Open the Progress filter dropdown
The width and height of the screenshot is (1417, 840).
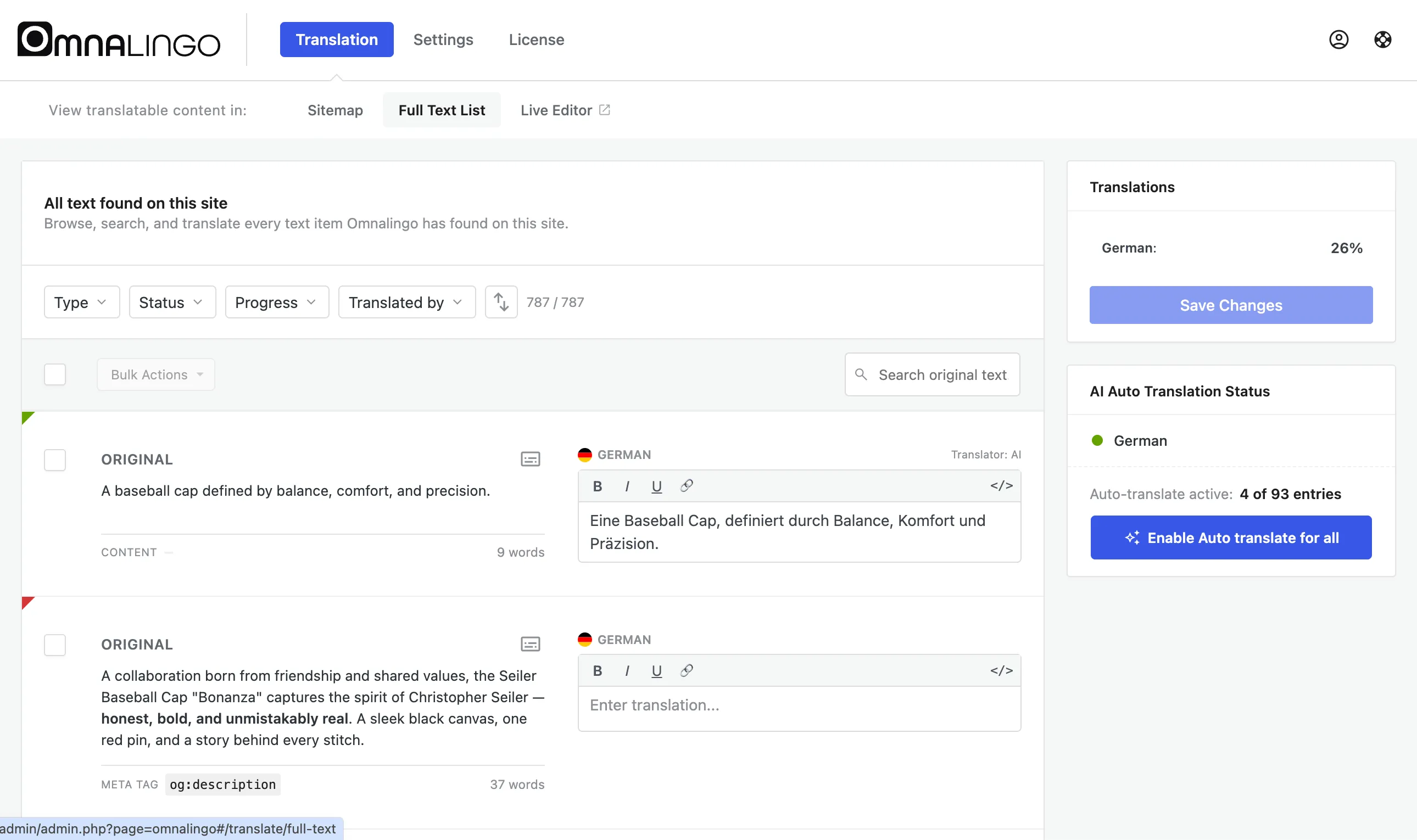point(277,303)
